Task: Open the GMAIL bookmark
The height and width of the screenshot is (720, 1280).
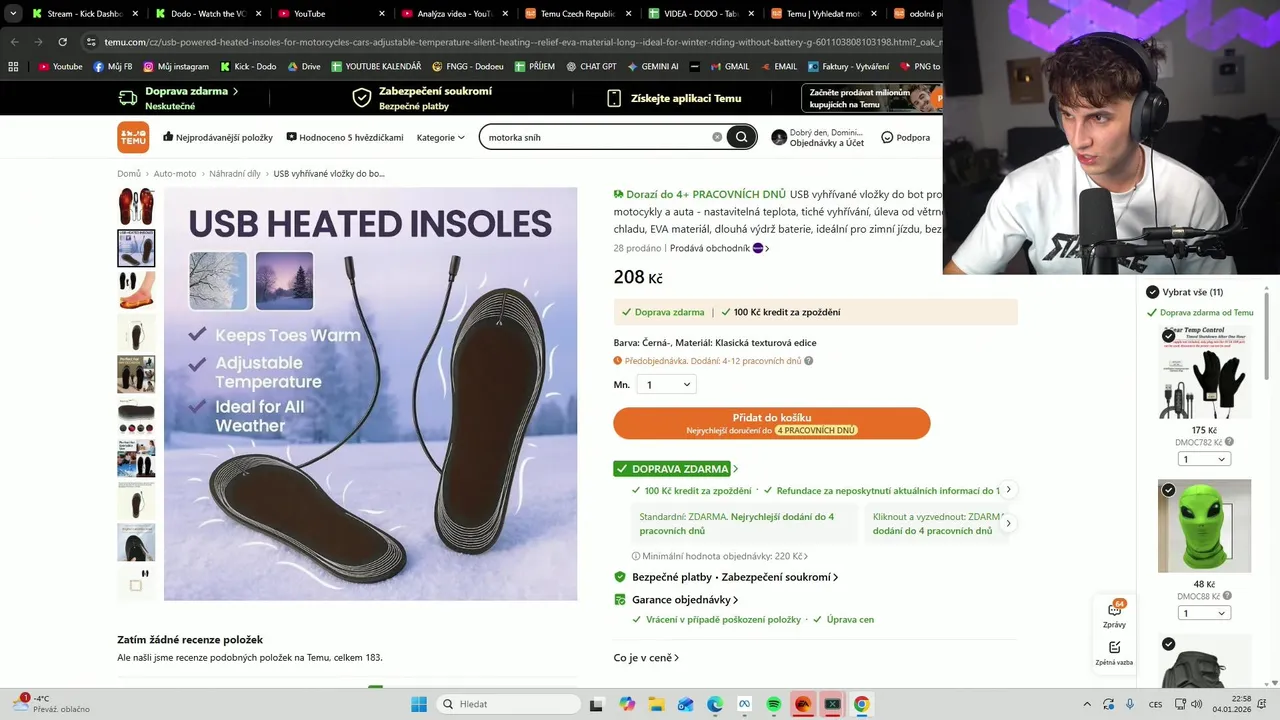Action: pyautogui.click(x=729, y=67)
